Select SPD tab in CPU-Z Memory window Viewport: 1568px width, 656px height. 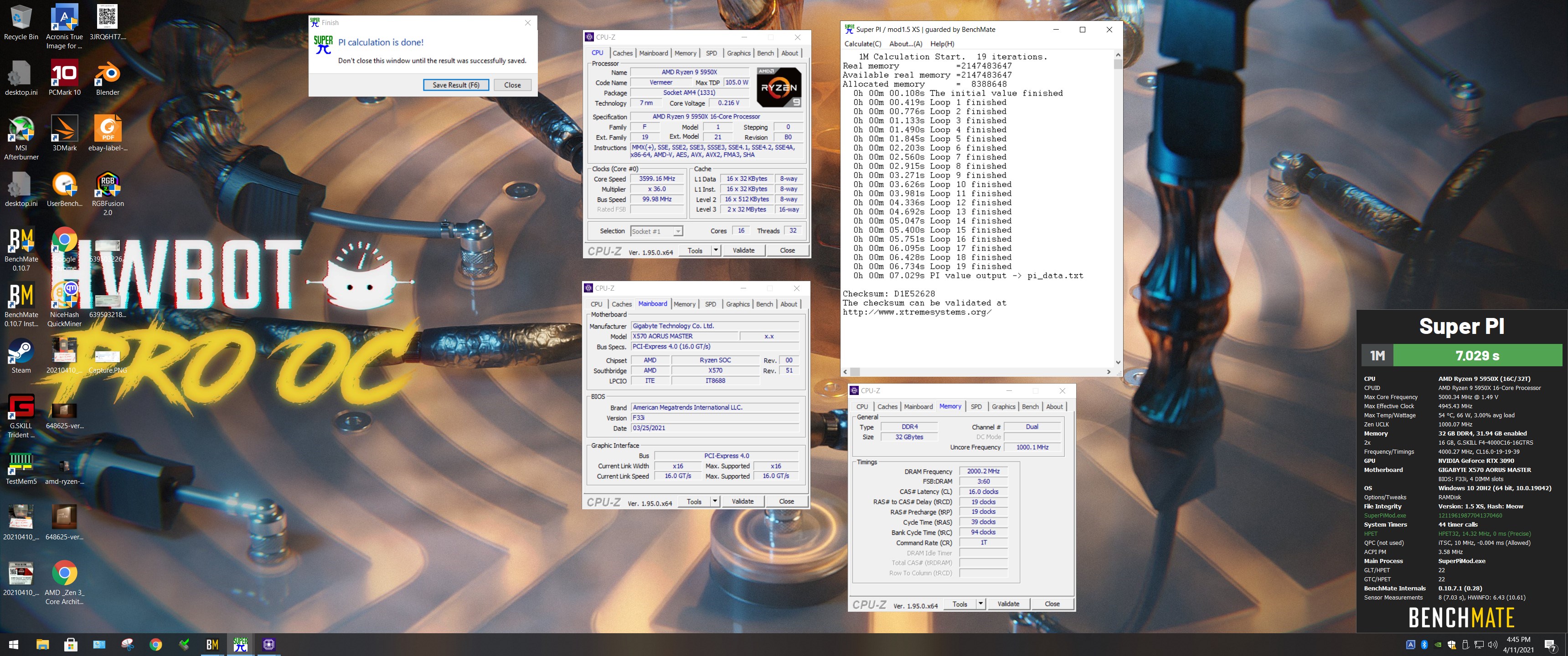click(x=976, y=406)
